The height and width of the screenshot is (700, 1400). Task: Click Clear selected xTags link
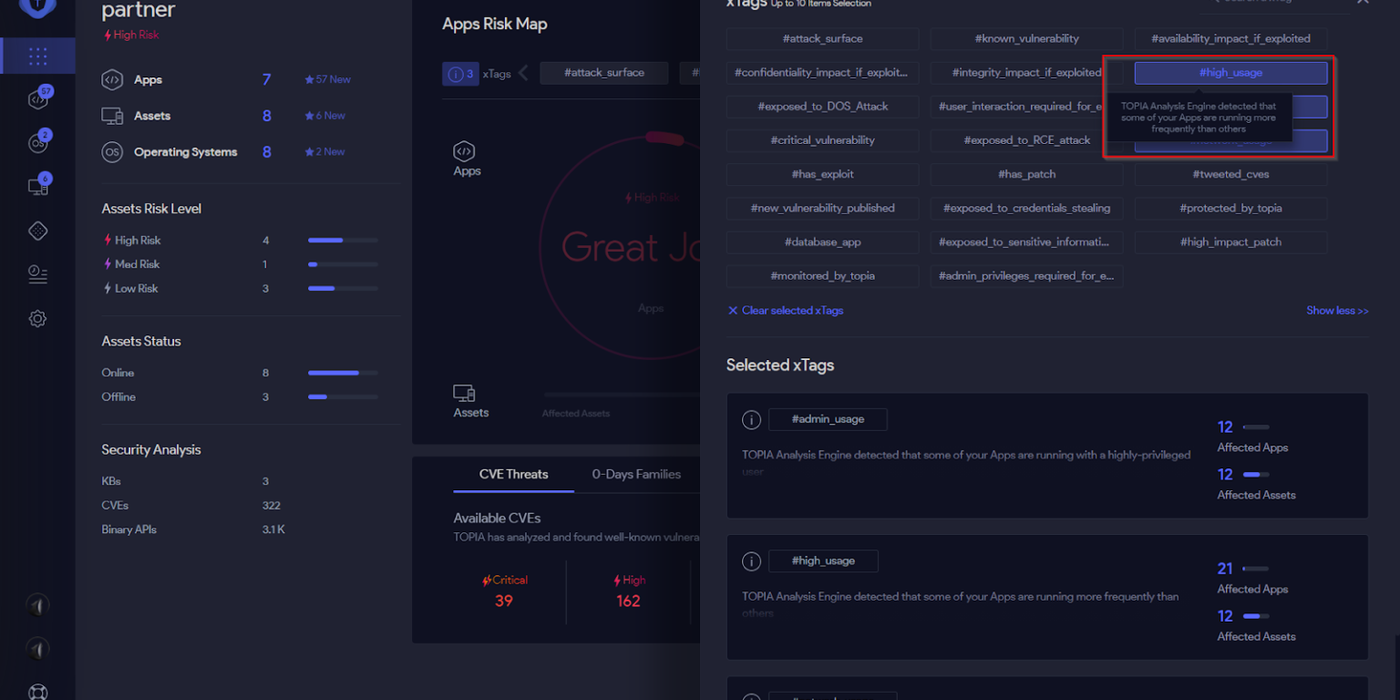[x=786, y=311]
